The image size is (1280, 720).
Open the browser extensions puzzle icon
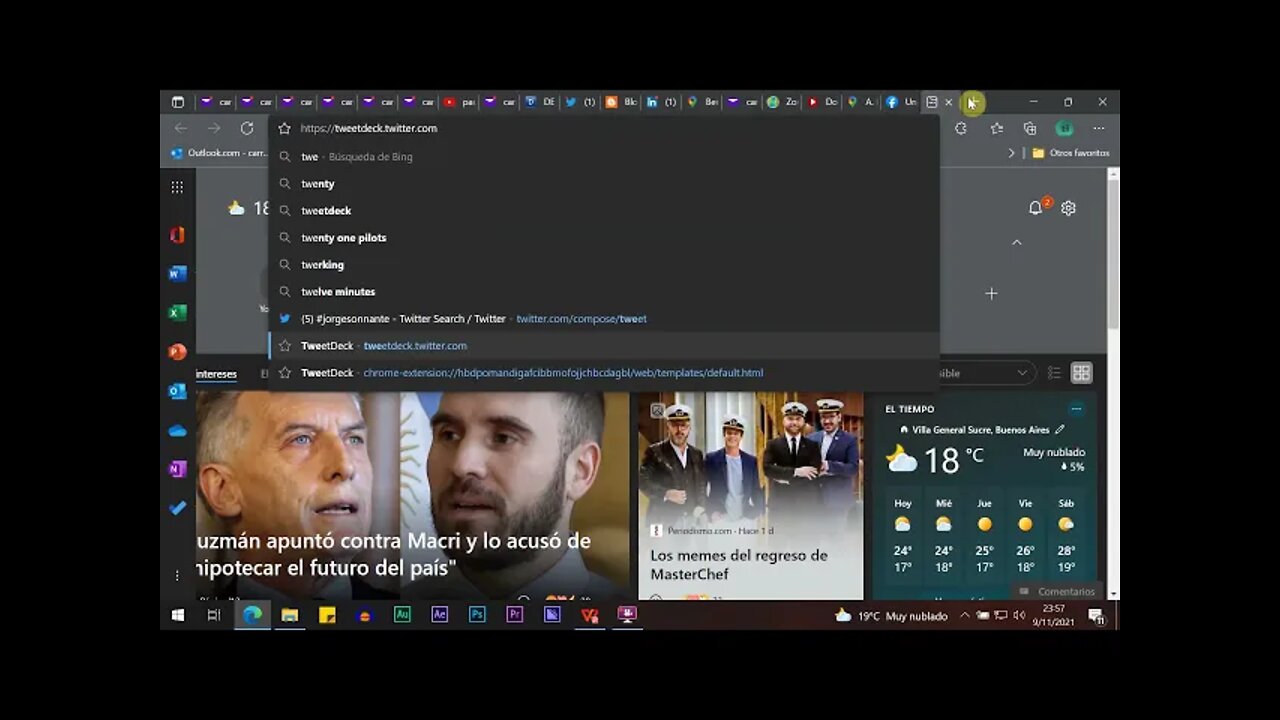click(x=961, y=128)
